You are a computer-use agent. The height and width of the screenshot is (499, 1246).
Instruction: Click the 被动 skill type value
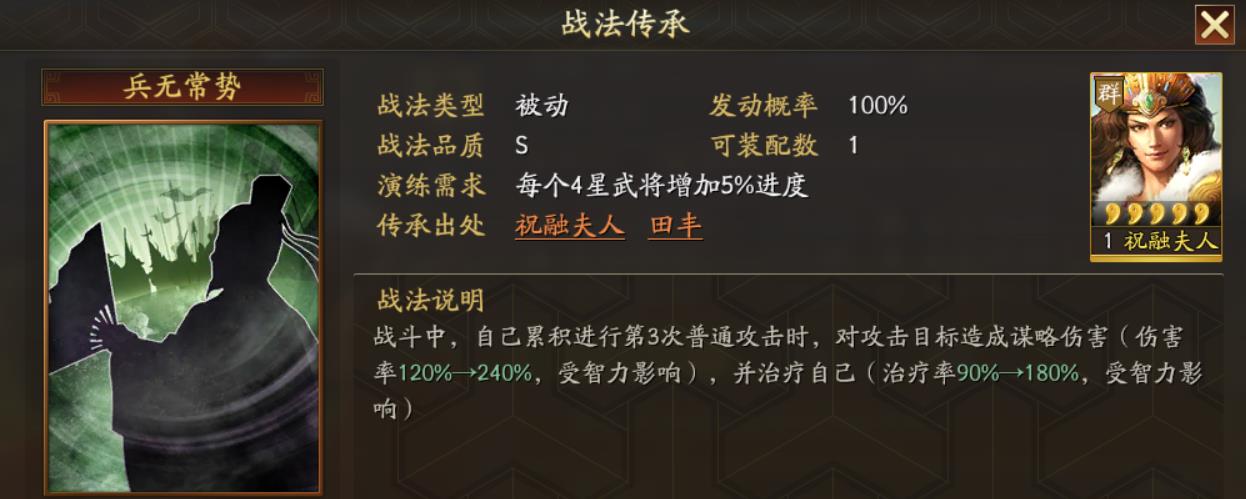coord(542,105)
